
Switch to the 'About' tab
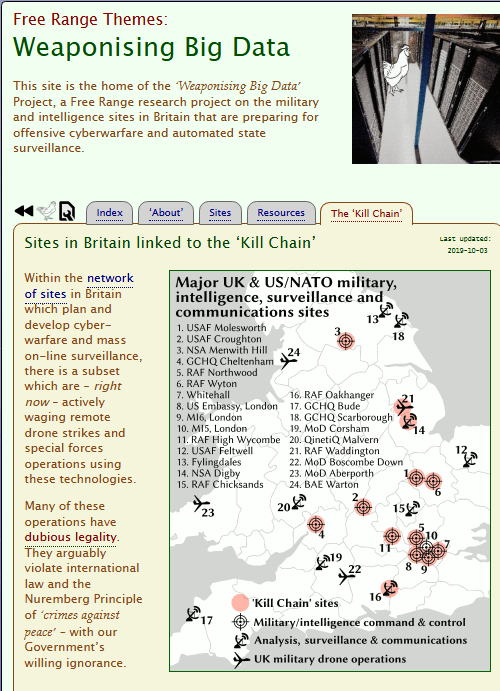coord(166,213)
